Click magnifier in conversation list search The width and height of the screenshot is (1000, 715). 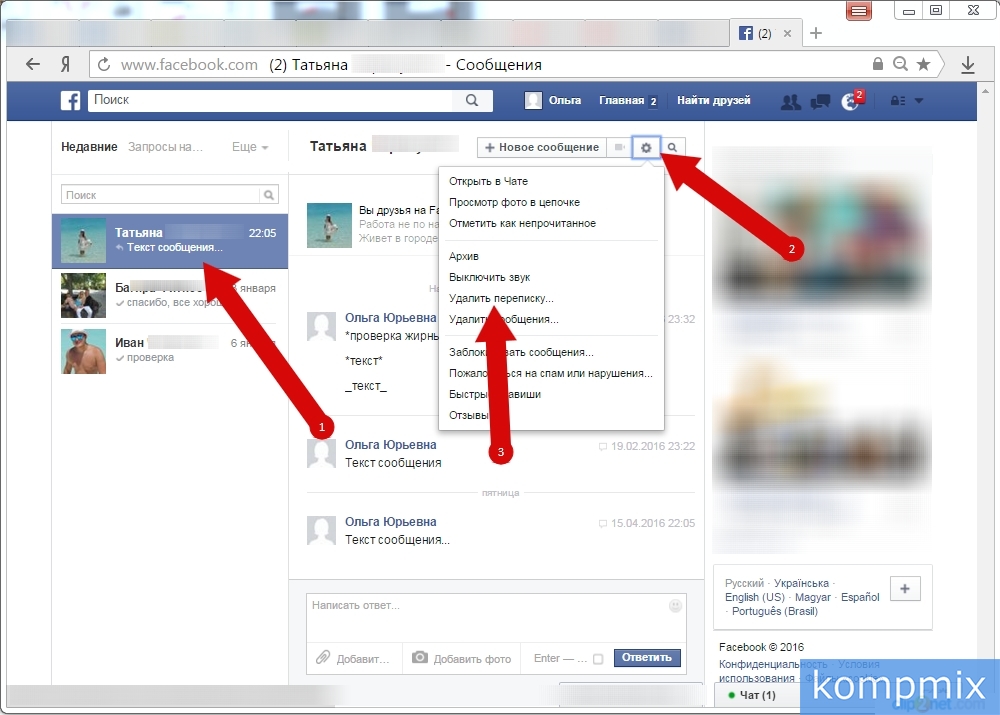pos(269,195)
